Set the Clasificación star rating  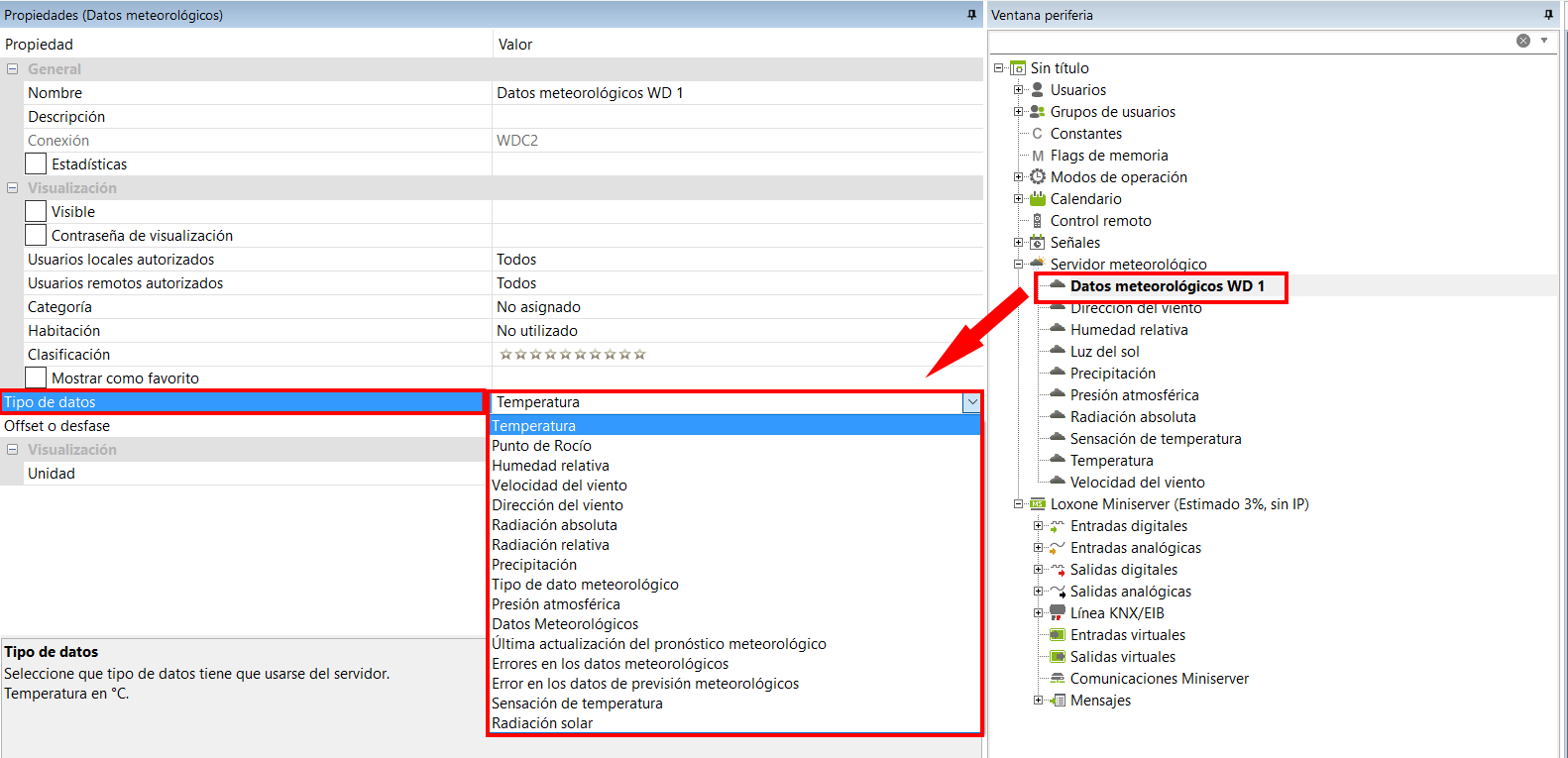[x=573, y=355]
